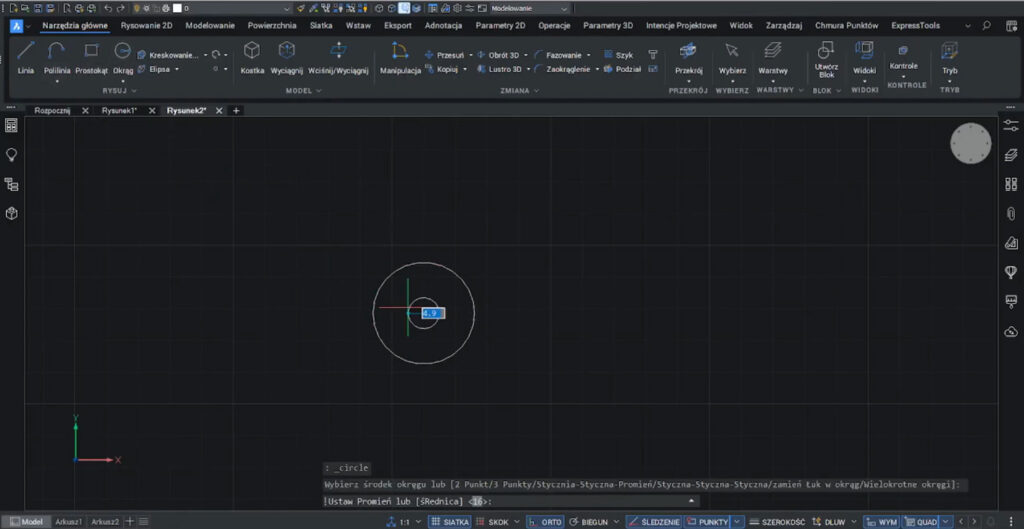Switch to the Rysunek1 document tab
Screen dimensions: 1024x529
coord(119,110)
